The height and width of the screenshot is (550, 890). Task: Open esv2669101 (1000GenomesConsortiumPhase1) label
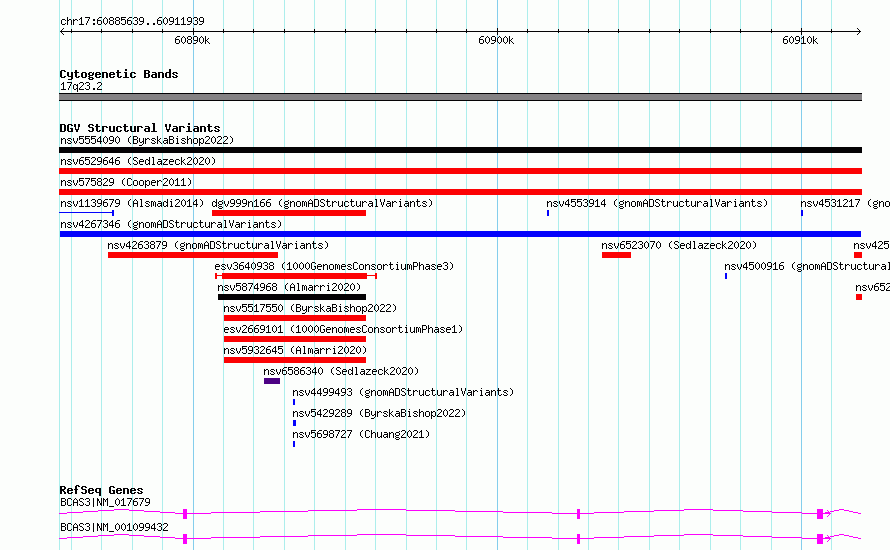[343, 329]
